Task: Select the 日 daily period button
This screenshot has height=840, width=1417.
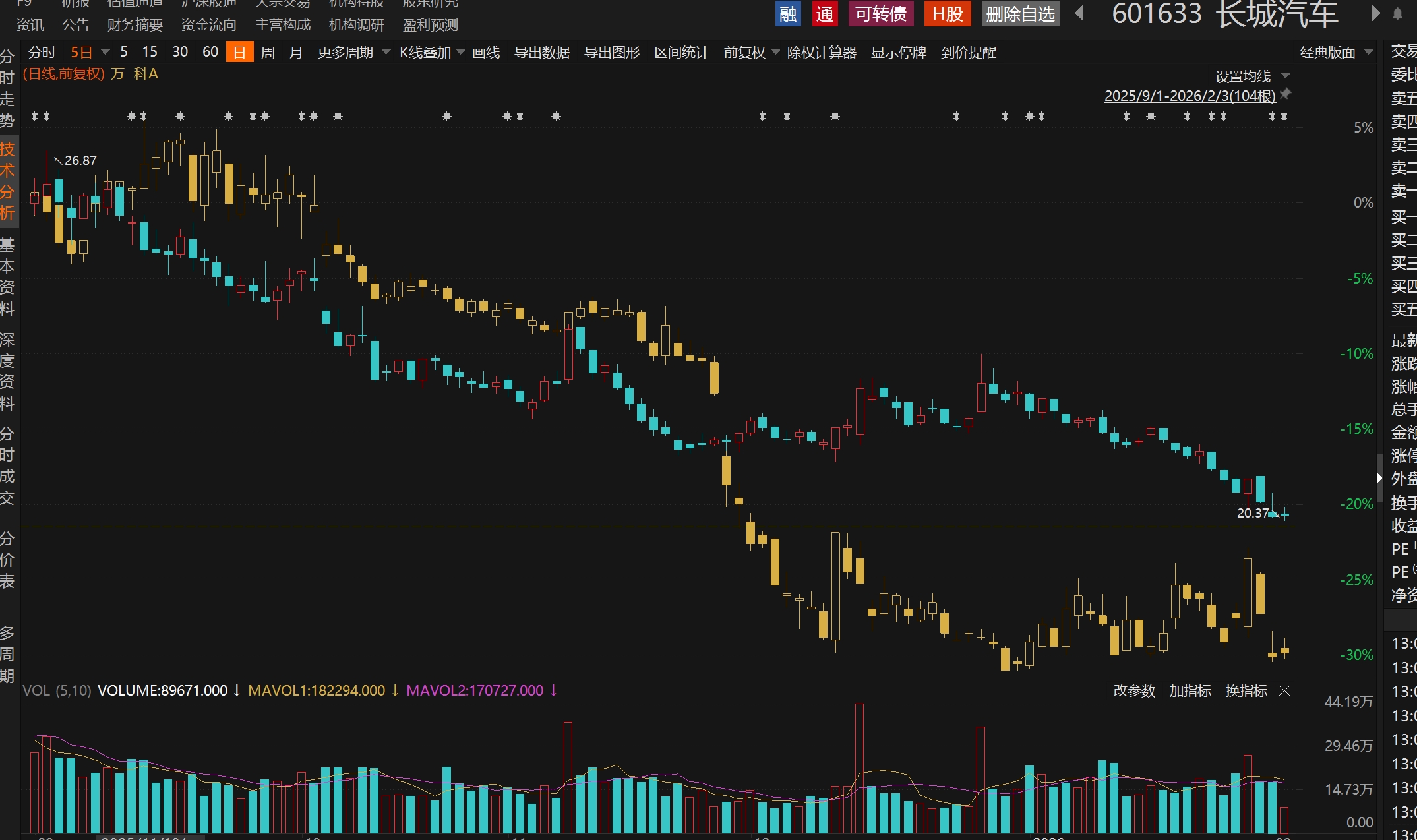Action: tap(239, 53)
